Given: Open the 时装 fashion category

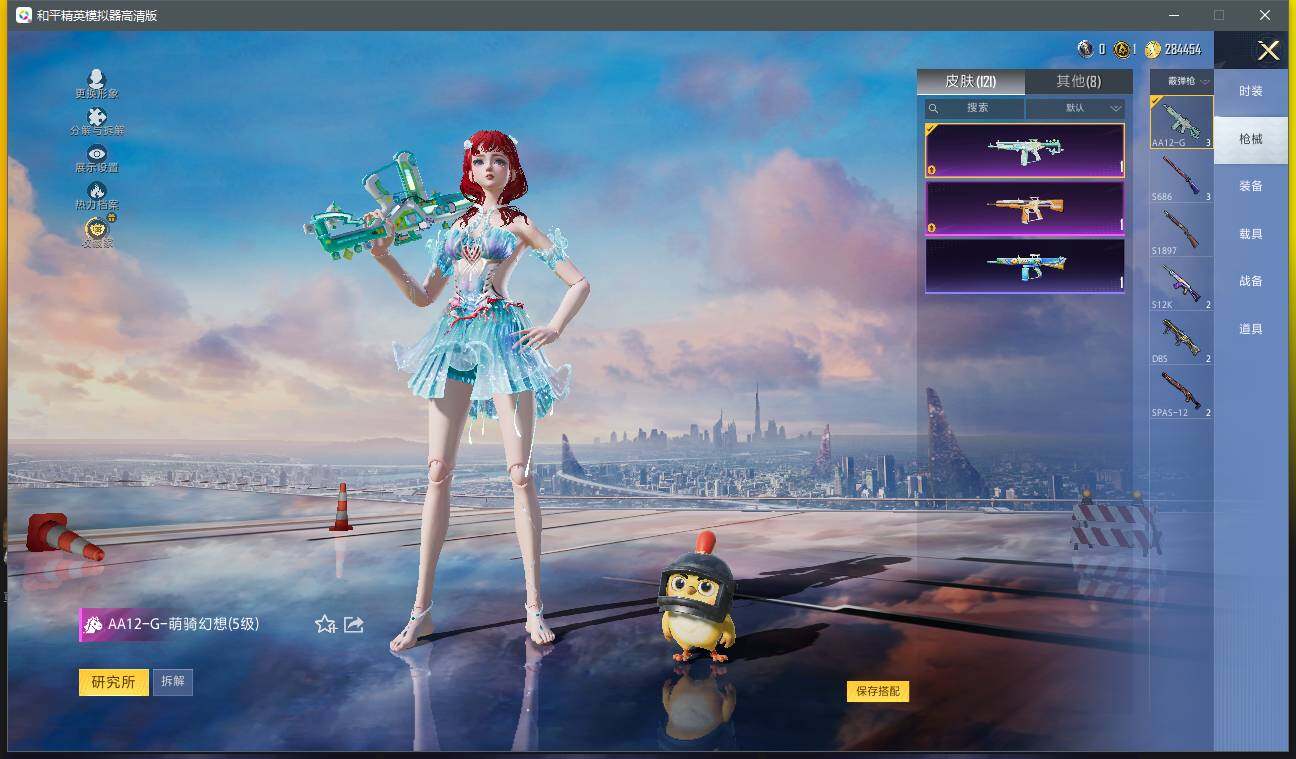Looking at the screenshot, I should coord(1251,91).
